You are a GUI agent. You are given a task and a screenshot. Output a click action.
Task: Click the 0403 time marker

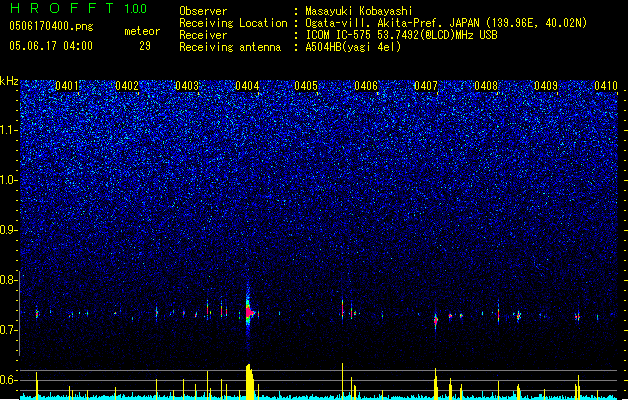[187, 86]
